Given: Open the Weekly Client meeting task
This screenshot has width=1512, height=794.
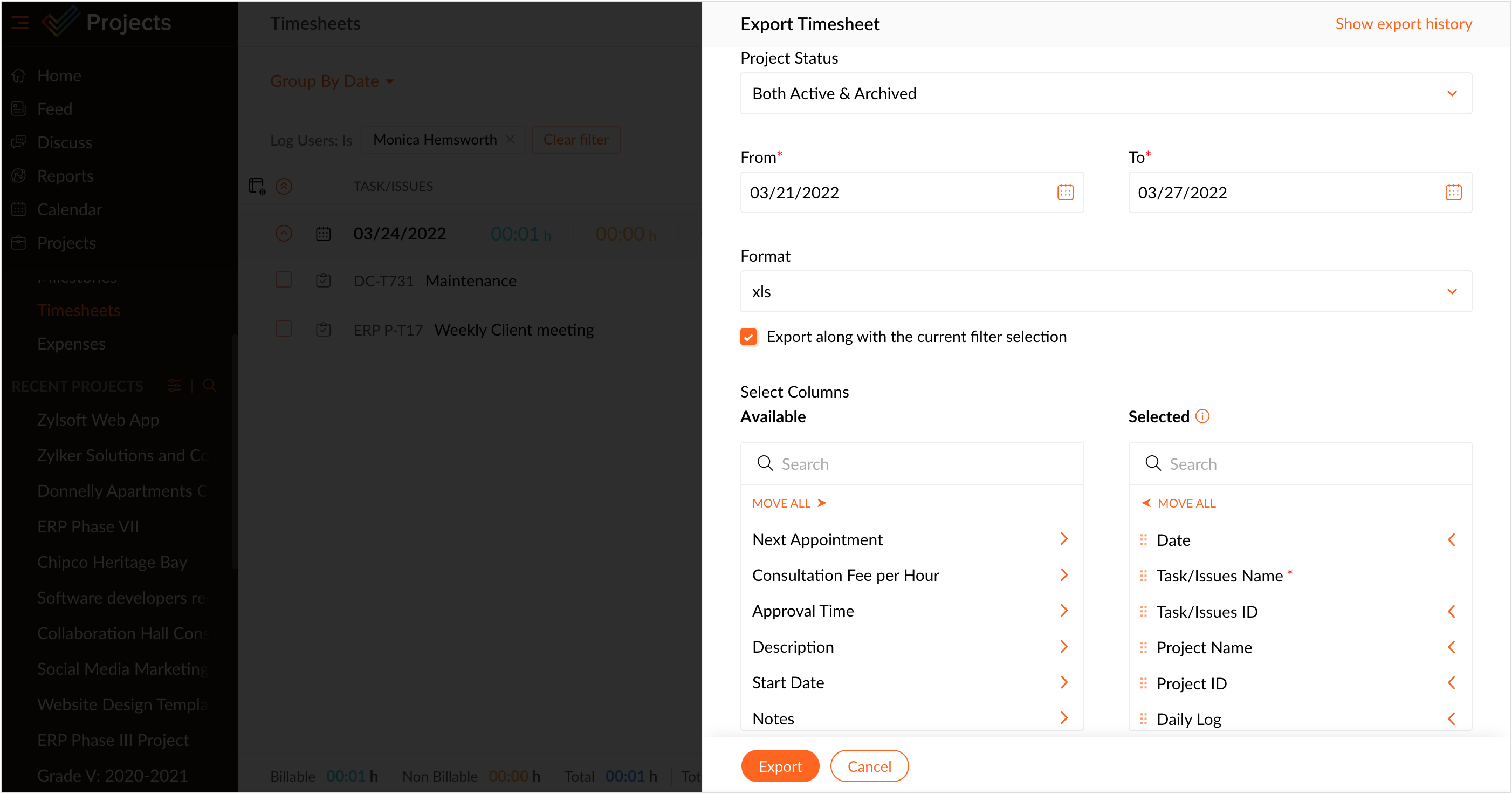Looking at the screenshot, I should (513, 330).
